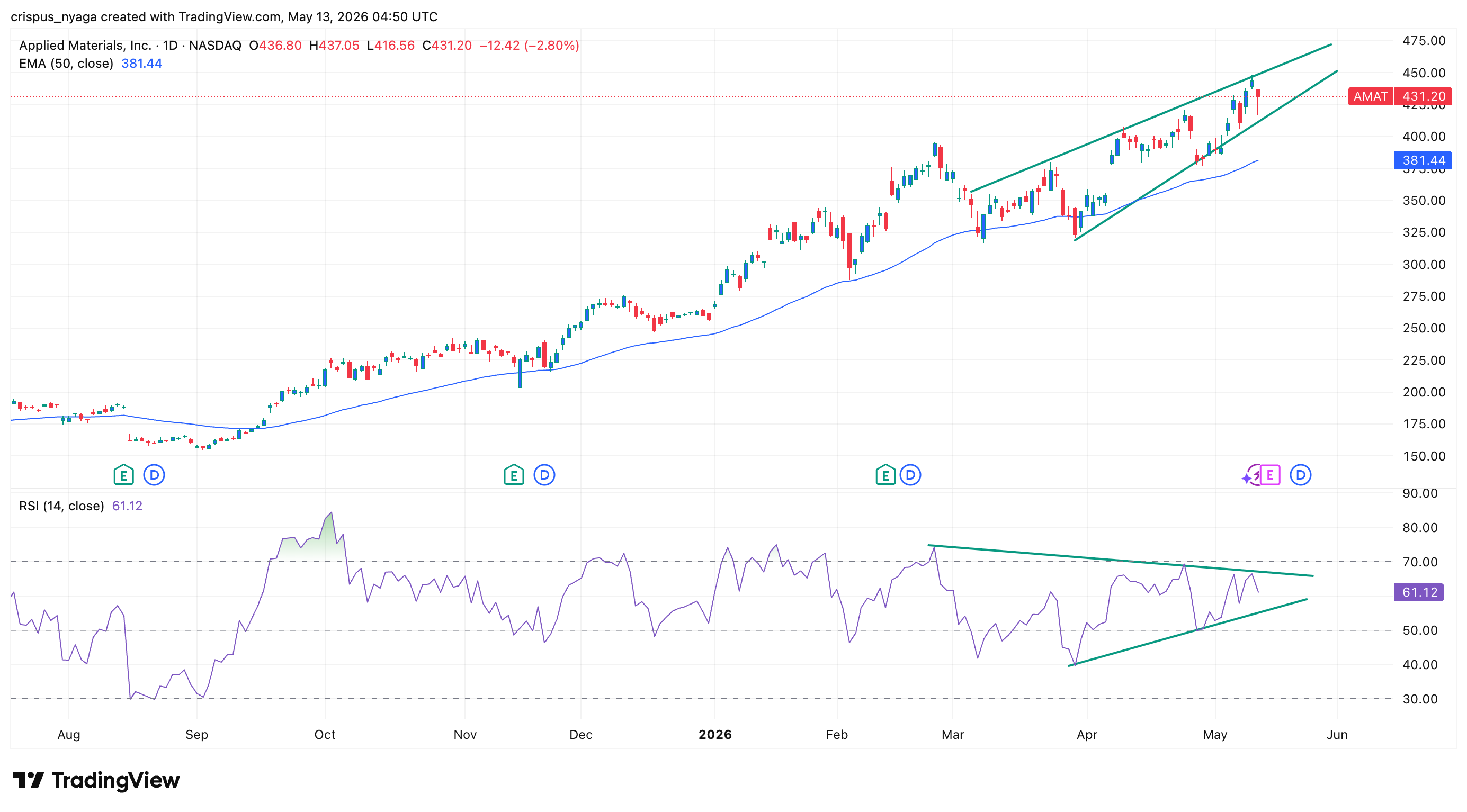Select the Applied Materials, Inc. legend title
Screen dimensions: 1467x812
pyautogui.click(x=85, y=46)
